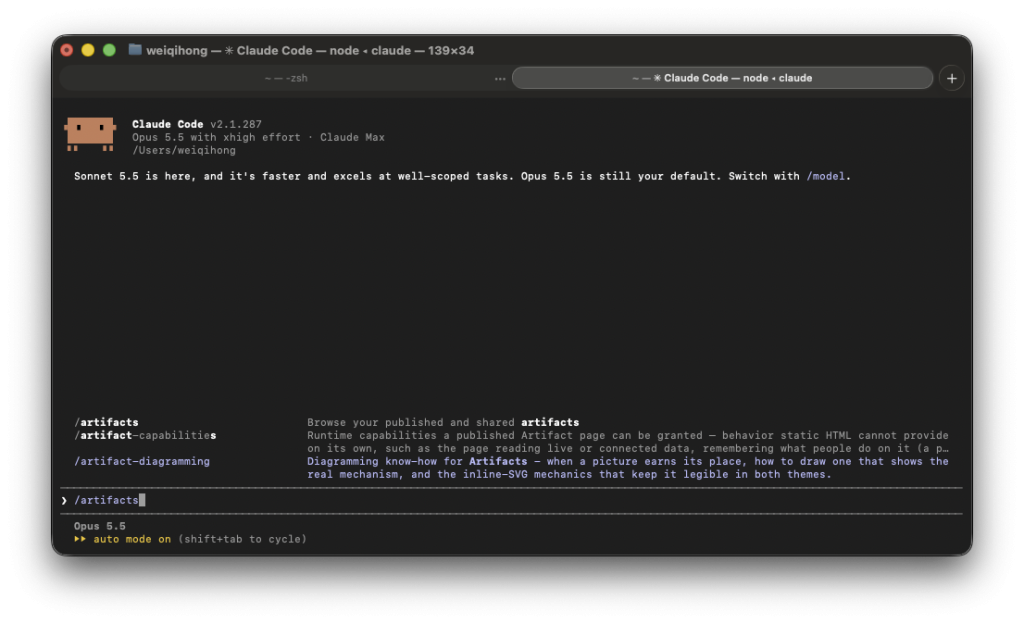This screenshot has width=1024, height=624.
Task: Click the "Runtime capabilities a published Artifact" description
Action: click(x=628, y=442)
